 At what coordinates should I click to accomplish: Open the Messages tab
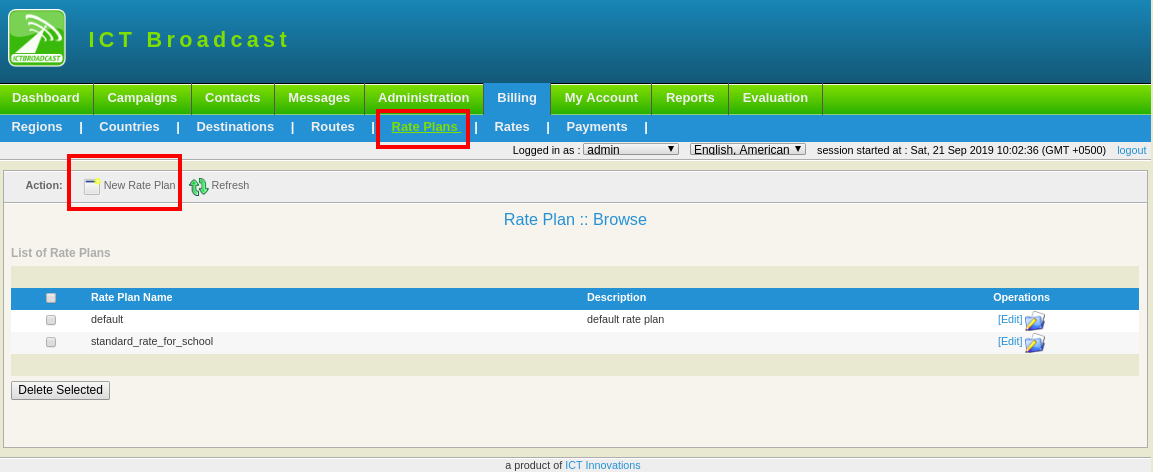[319, 99]
